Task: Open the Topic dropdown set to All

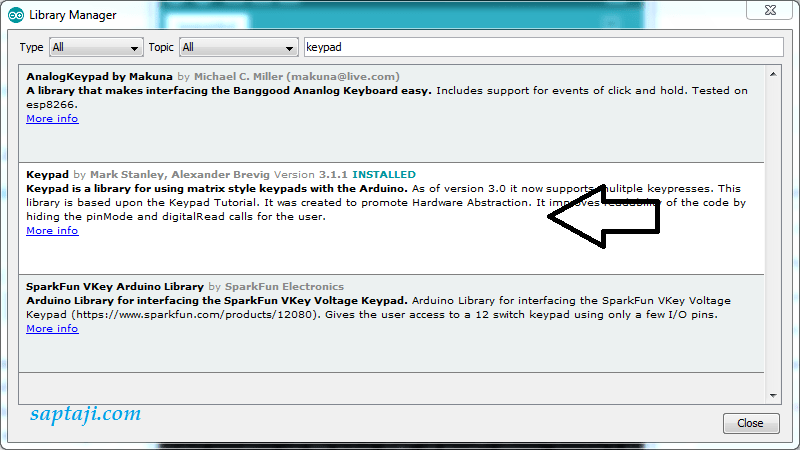Action: coord(239,47)
